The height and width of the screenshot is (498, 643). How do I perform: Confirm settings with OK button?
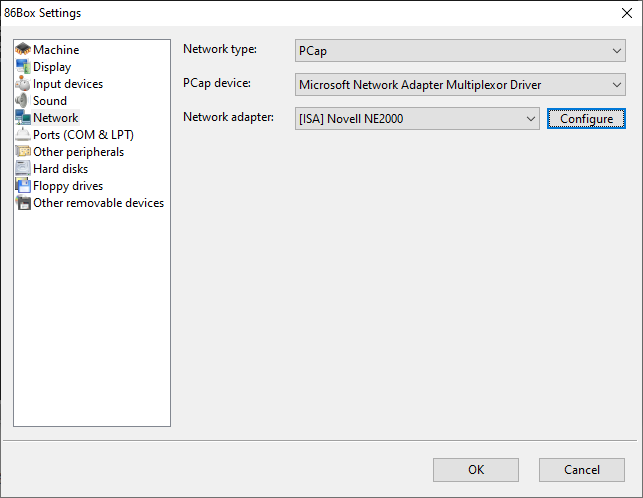tap(476, 470)
